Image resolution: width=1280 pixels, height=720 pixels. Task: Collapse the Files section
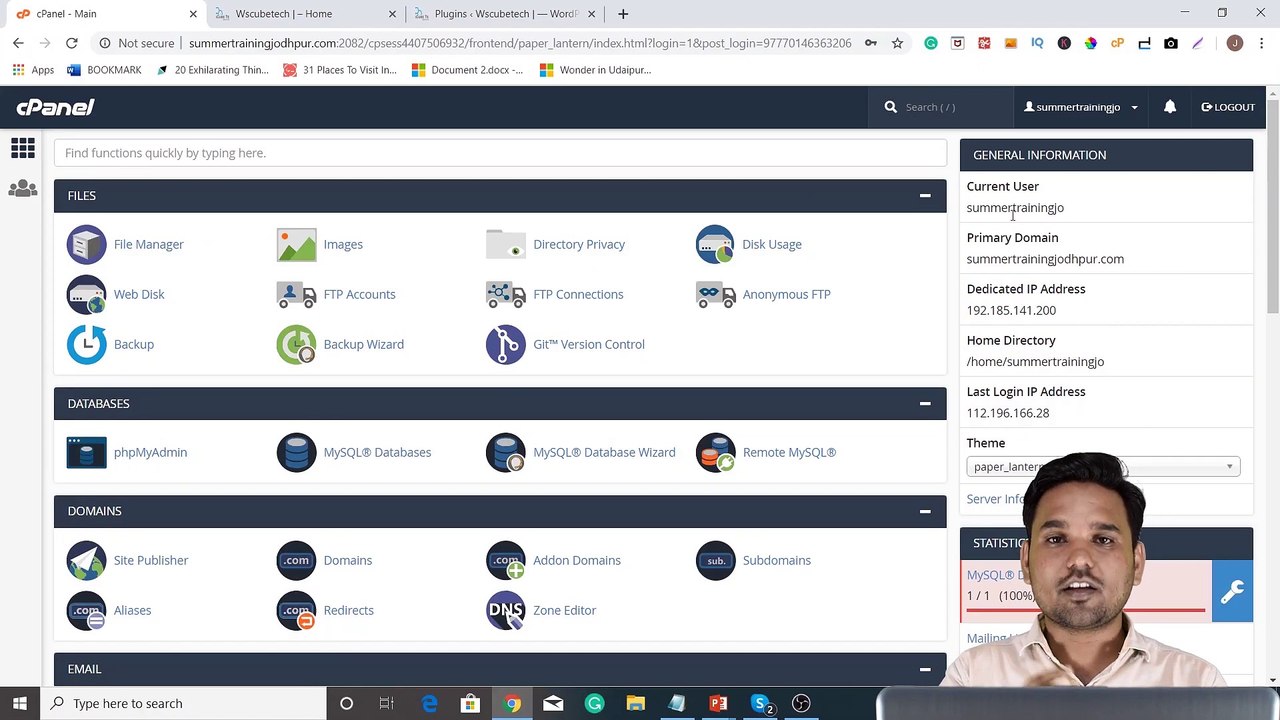pyautogui.click(x=925, y=196)
